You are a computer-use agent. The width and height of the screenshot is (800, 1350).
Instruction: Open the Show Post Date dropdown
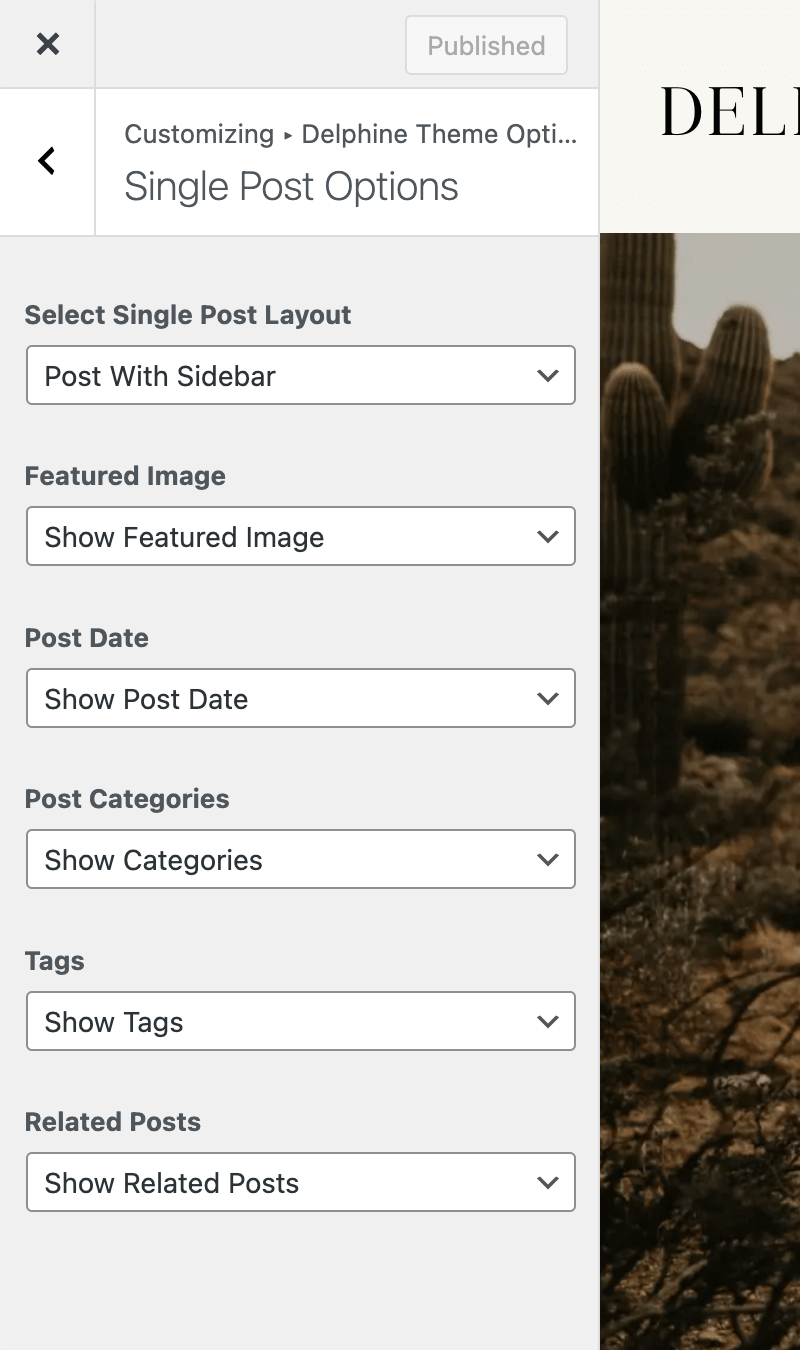click(300, 699)
